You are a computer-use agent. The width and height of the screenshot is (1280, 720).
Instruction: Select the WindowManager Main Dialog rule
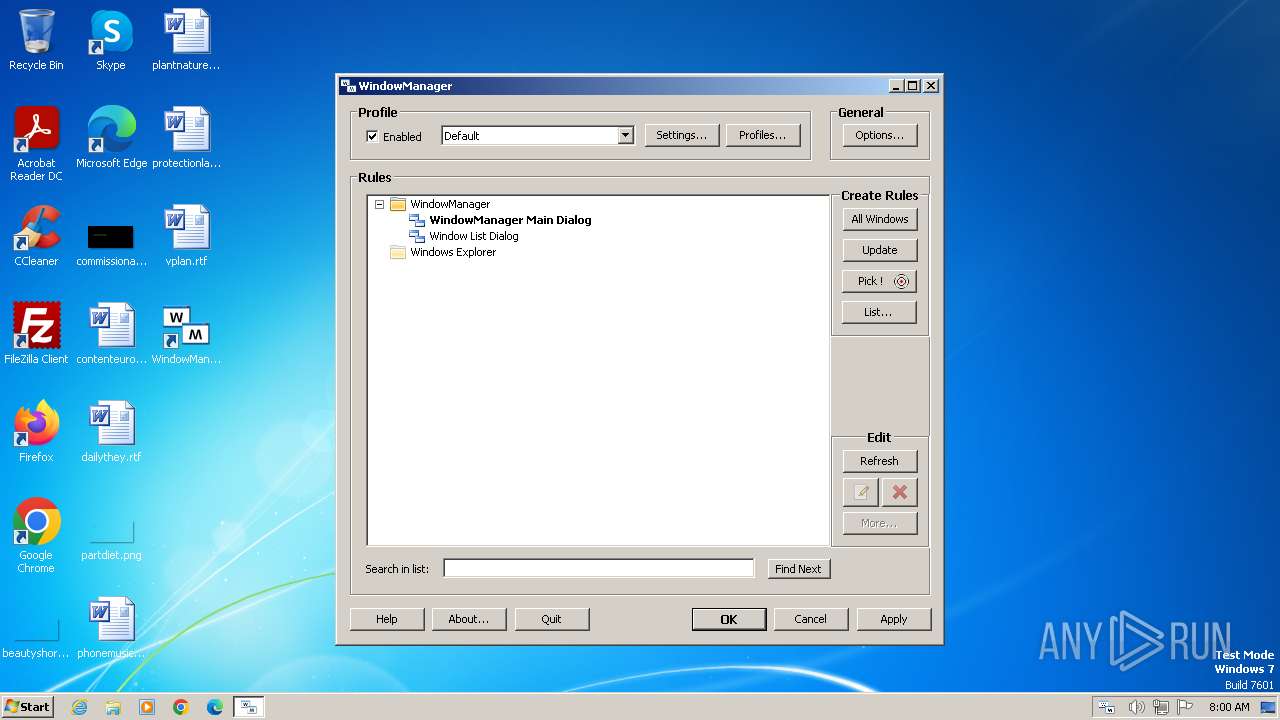pyautogui.click(x=510, y=220)
